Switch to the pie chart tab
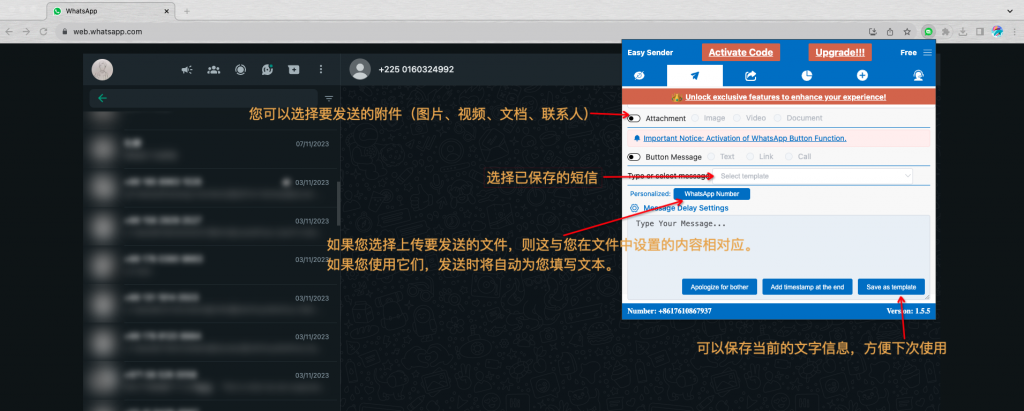This screenshot has width=1024, height=411. point(807,76)
